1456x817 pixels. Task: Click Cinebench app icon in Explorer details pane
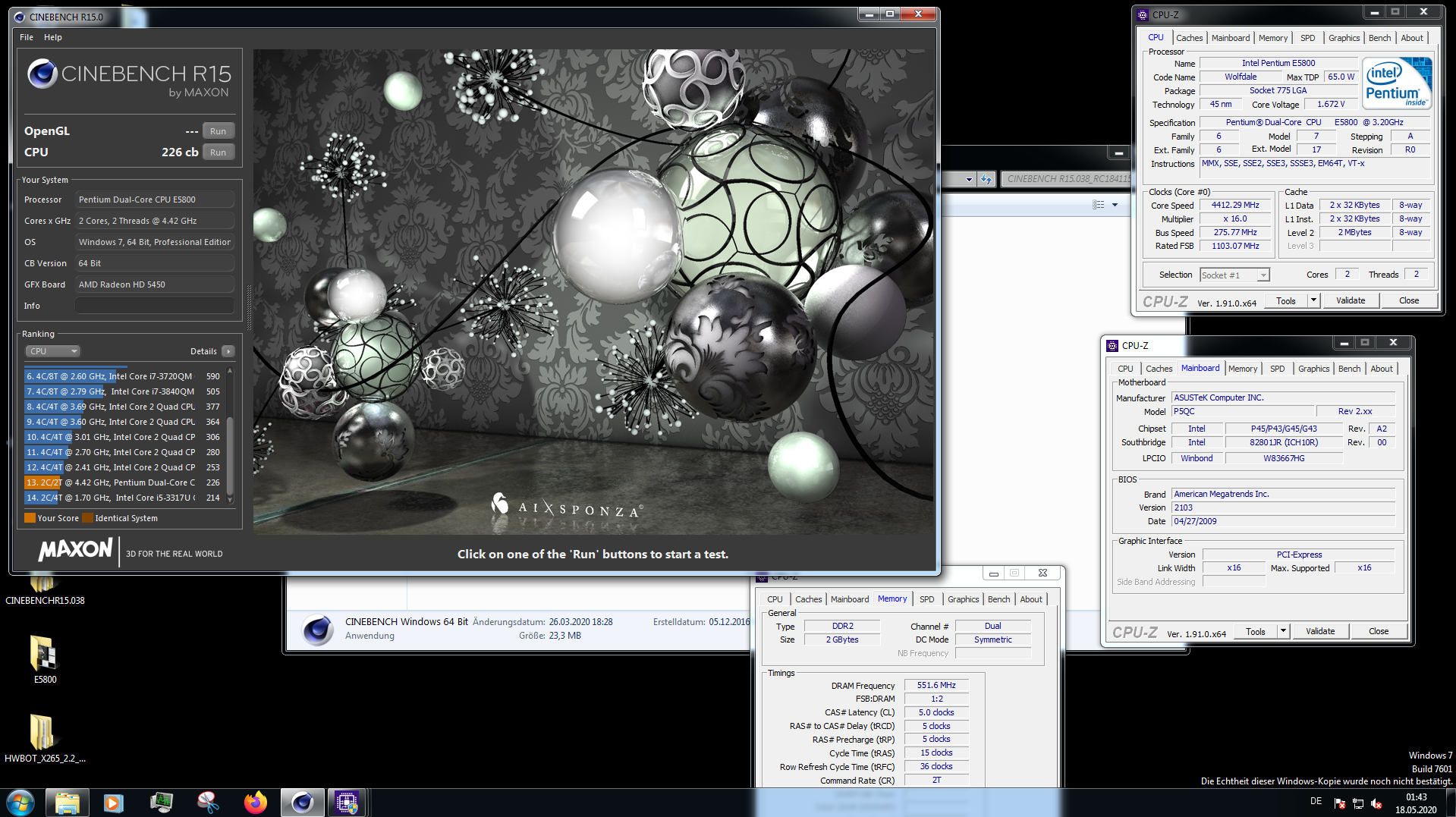pos(317,630)
